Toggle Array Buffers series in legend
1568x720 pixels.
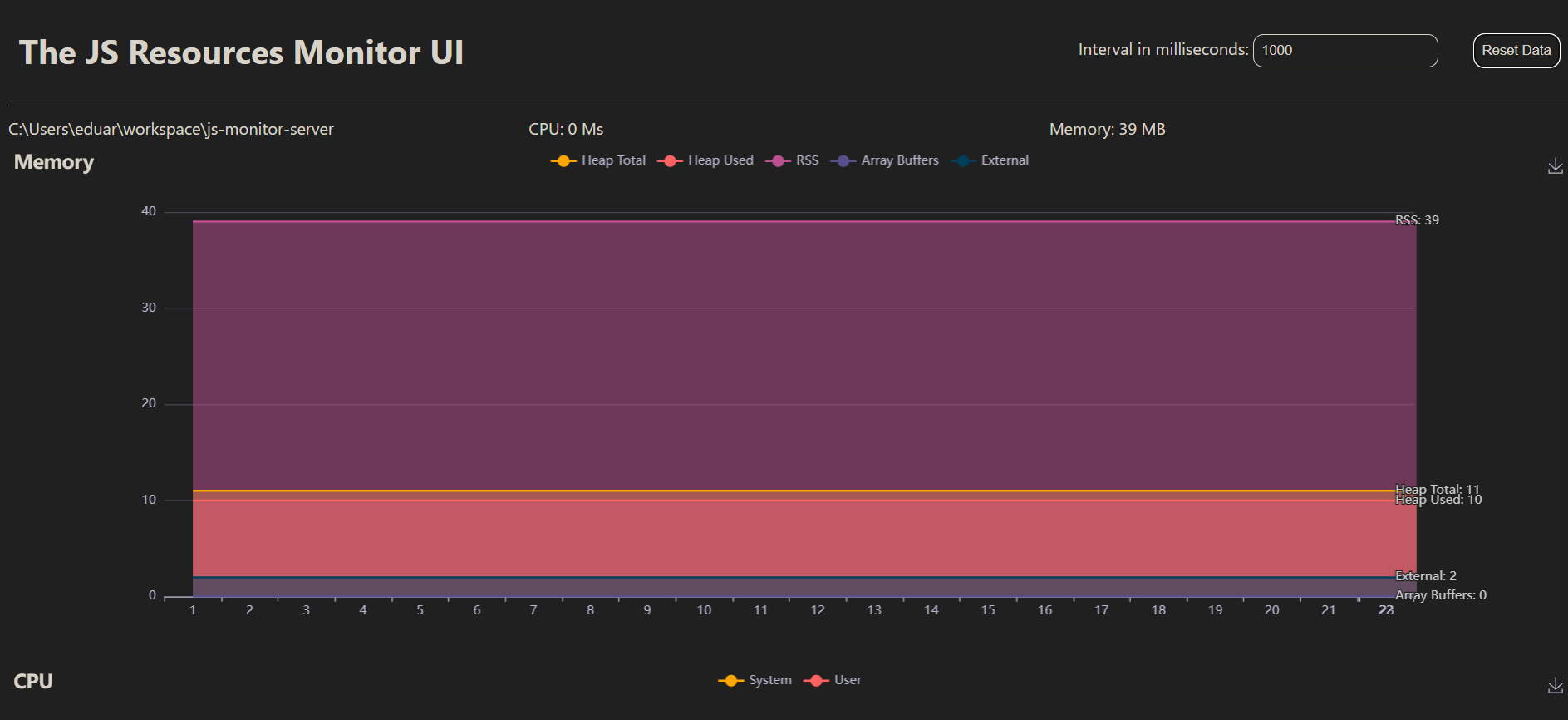coord(885,160)
